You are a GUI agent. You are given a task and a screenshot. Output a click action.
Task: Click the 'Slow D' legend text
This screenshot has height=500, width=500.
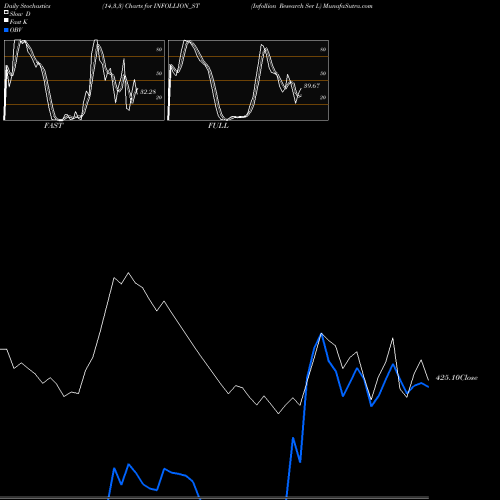[x=20, y=14]
